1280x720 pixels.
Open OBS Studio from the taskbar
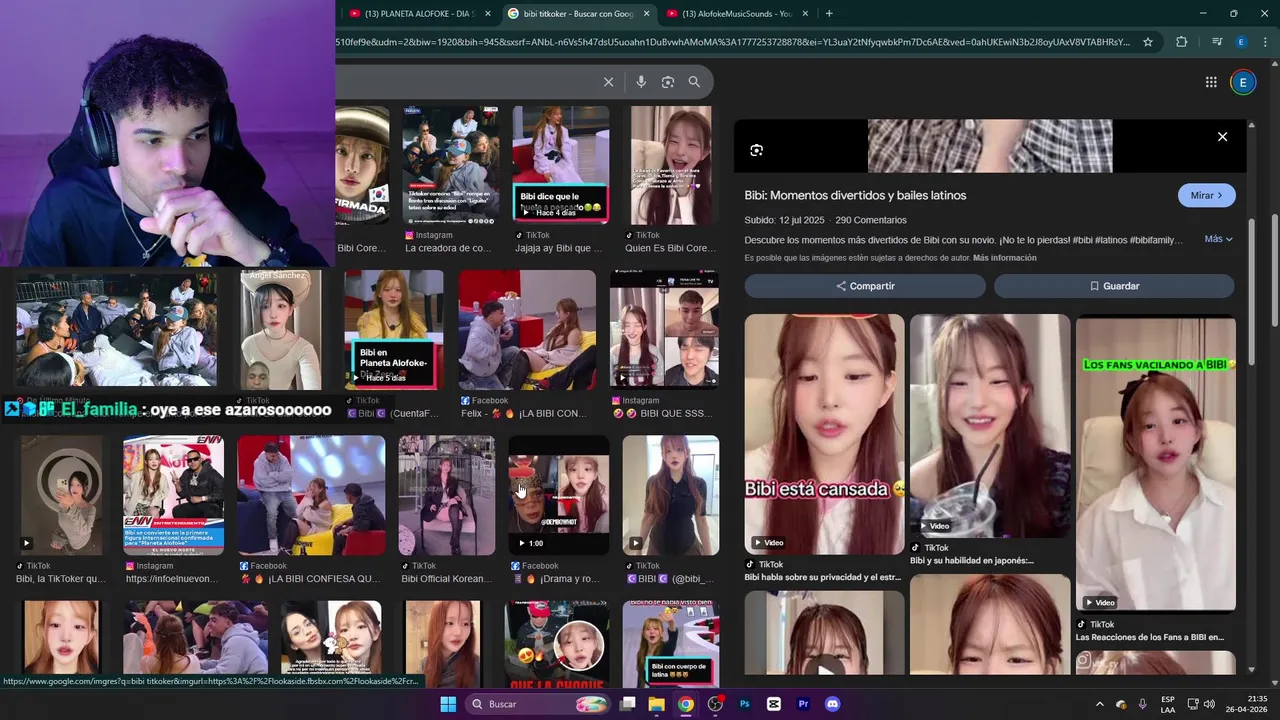(x=715, y=704)
